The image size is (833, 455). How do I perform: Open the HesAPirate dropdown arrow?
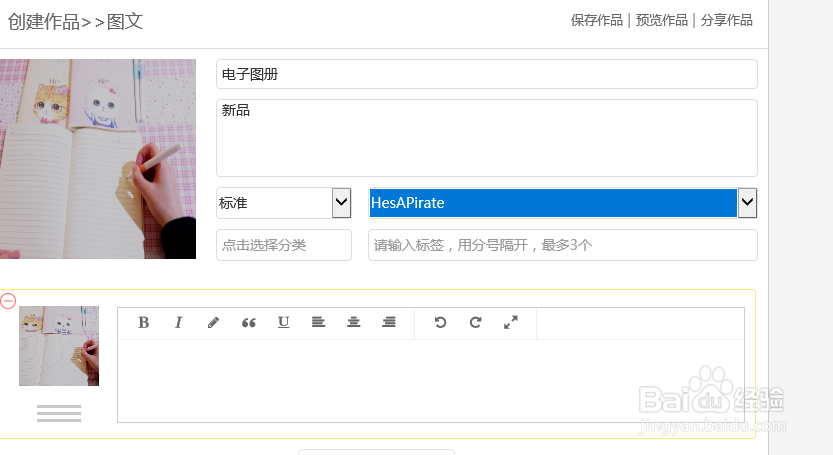point(747,203)
